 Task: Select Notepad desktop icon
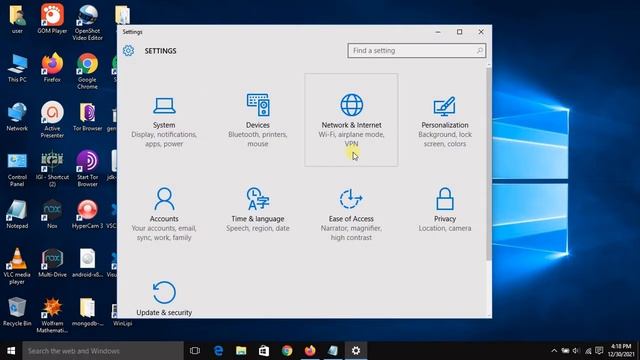click(17, 214)
